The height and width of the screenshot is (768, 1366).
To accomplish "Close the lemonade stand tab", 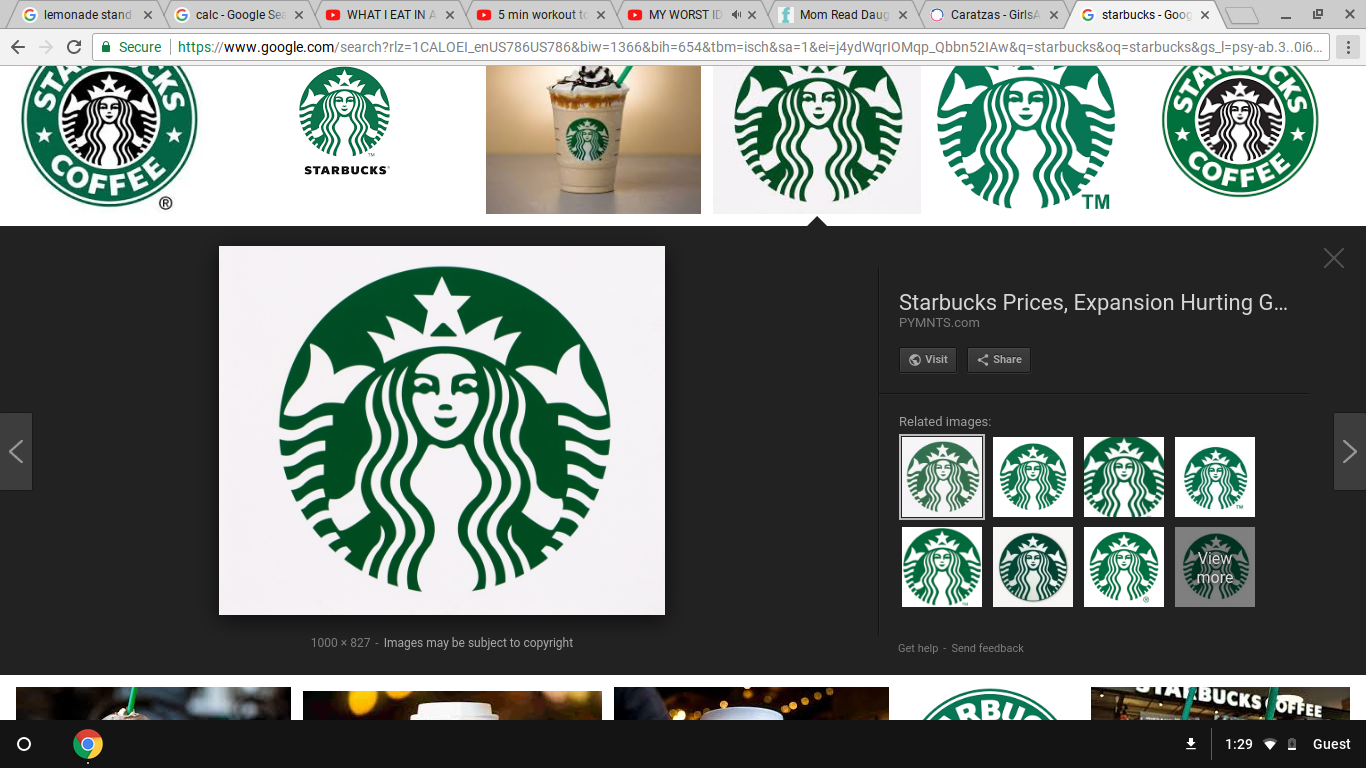I will [148, 15].
